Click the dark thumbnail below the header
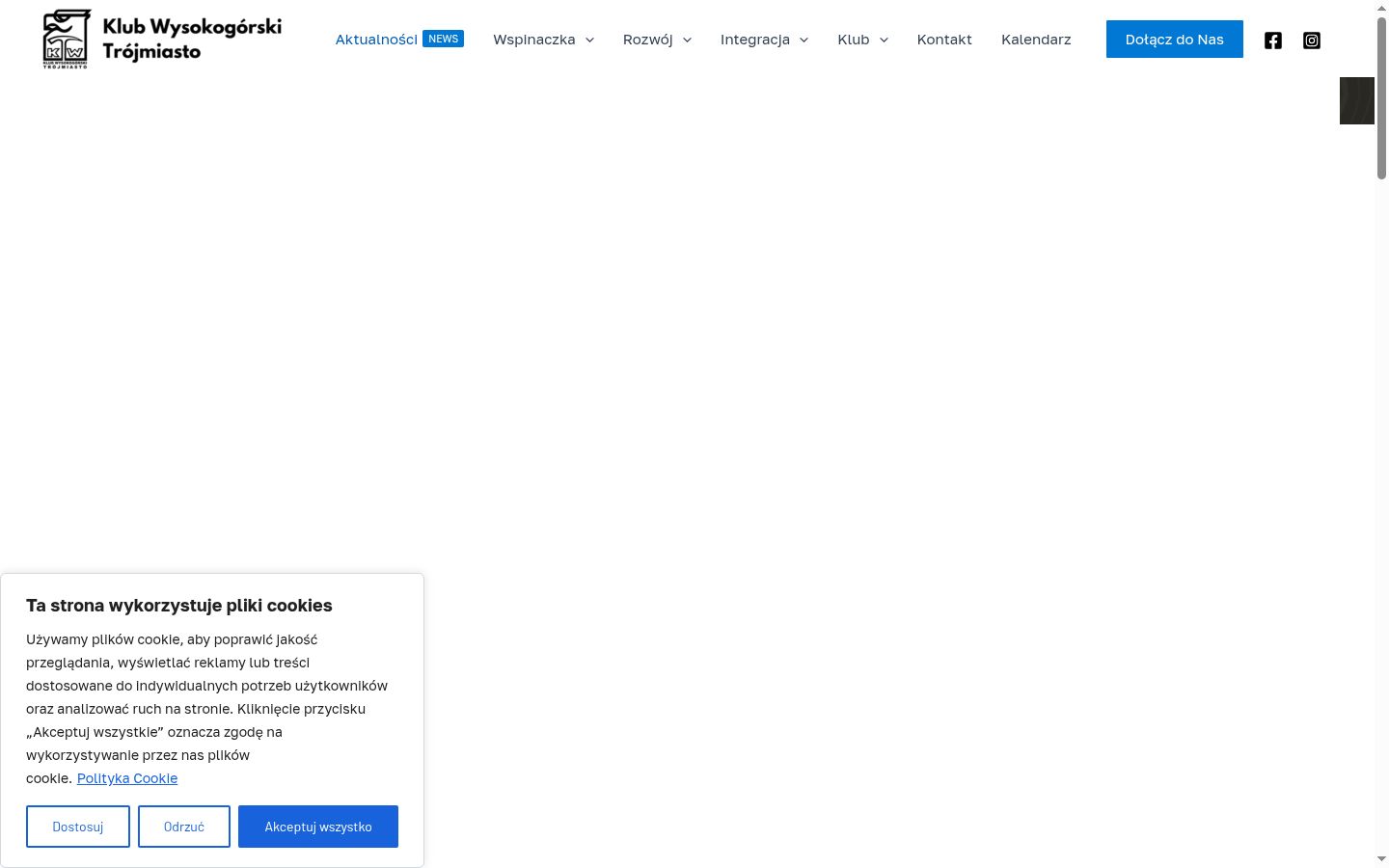The height and width of the screenshot is (868, 1389). (x=1357, y=100)
